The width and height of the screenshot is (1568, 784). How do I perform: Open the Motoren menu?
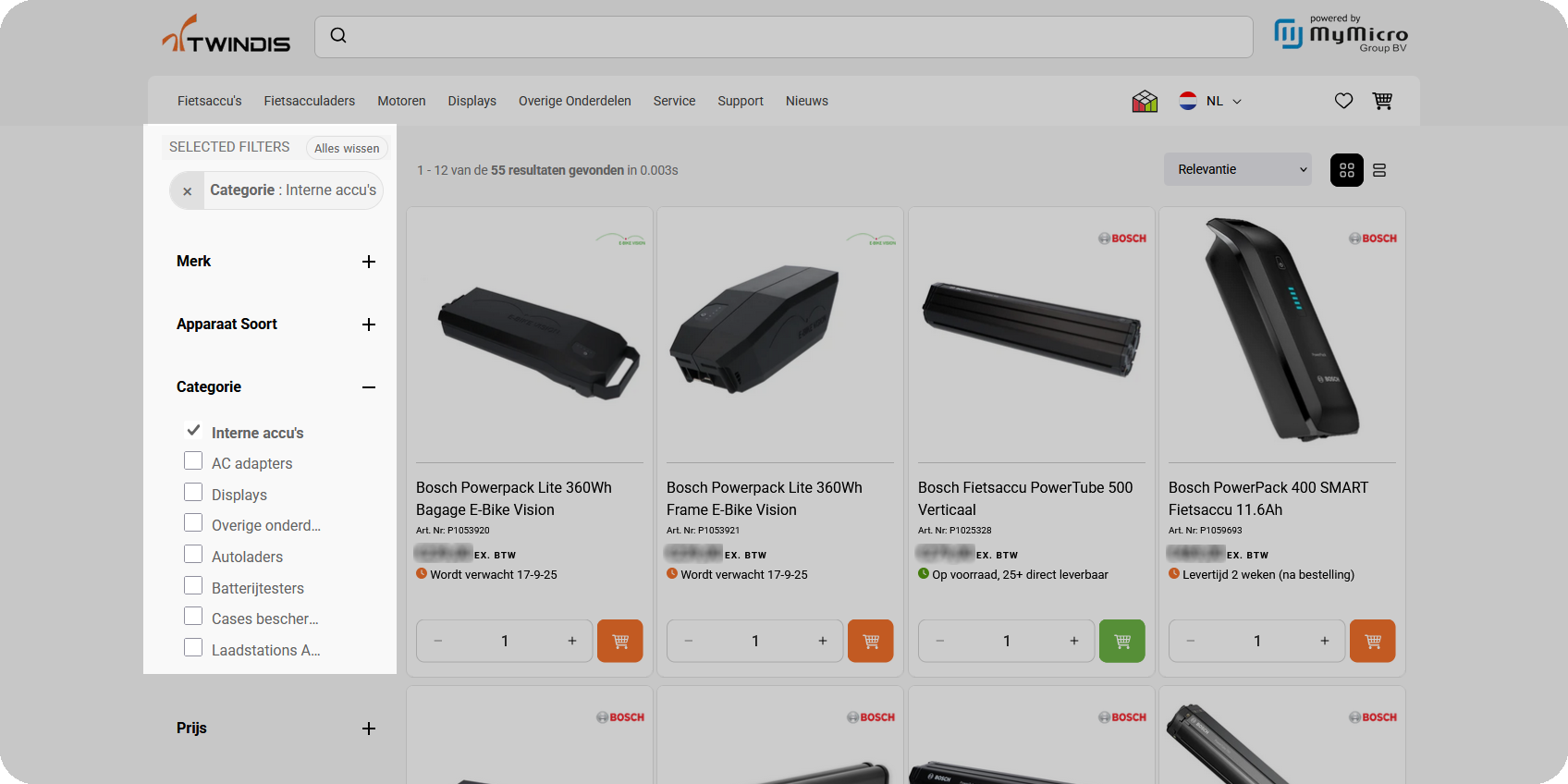(x=401, y=101)
